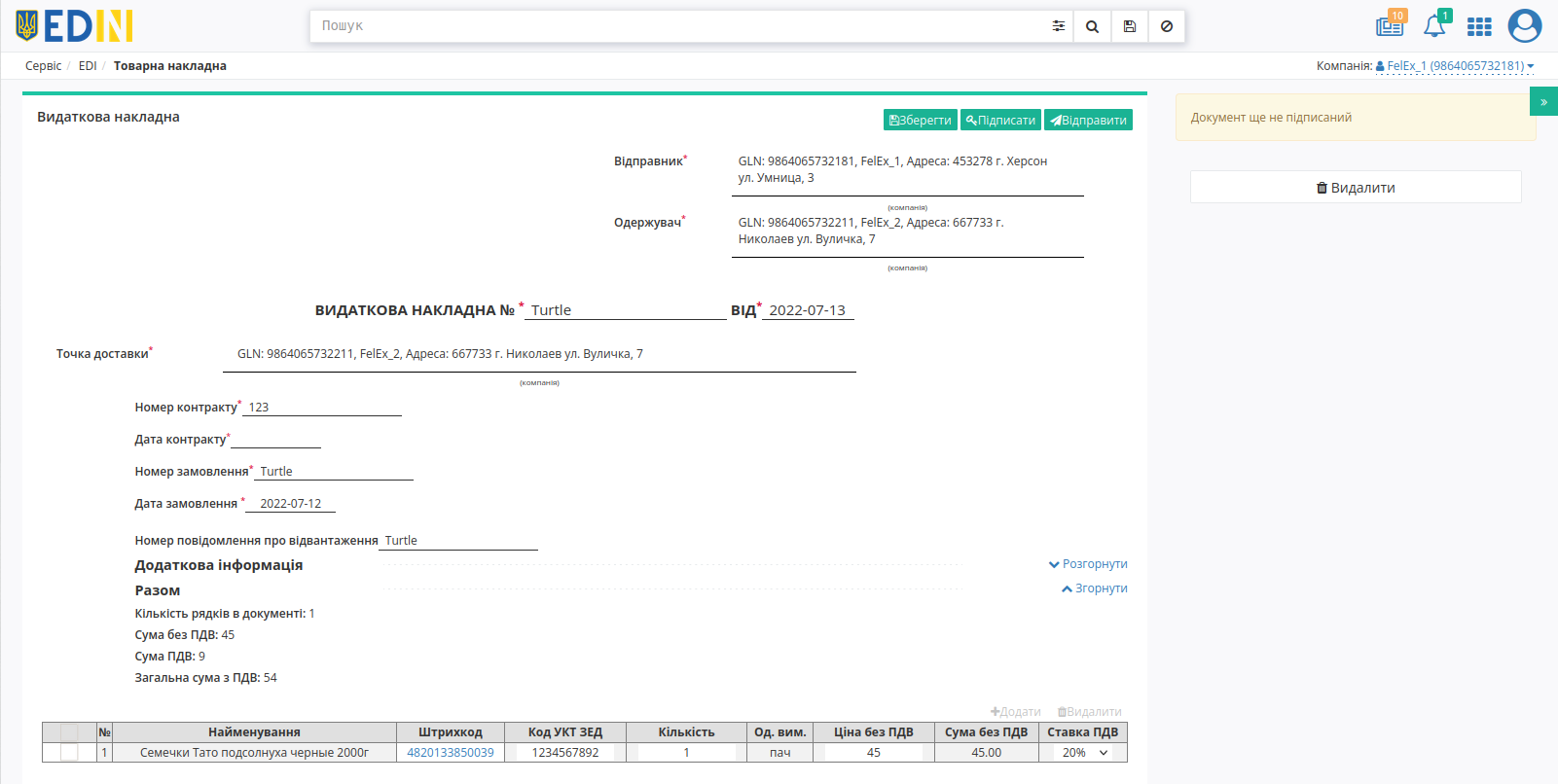Open company selector FelEx_1 dropdown
The height and width of the screenshot is (784, 1558).
coord(1455,66)
